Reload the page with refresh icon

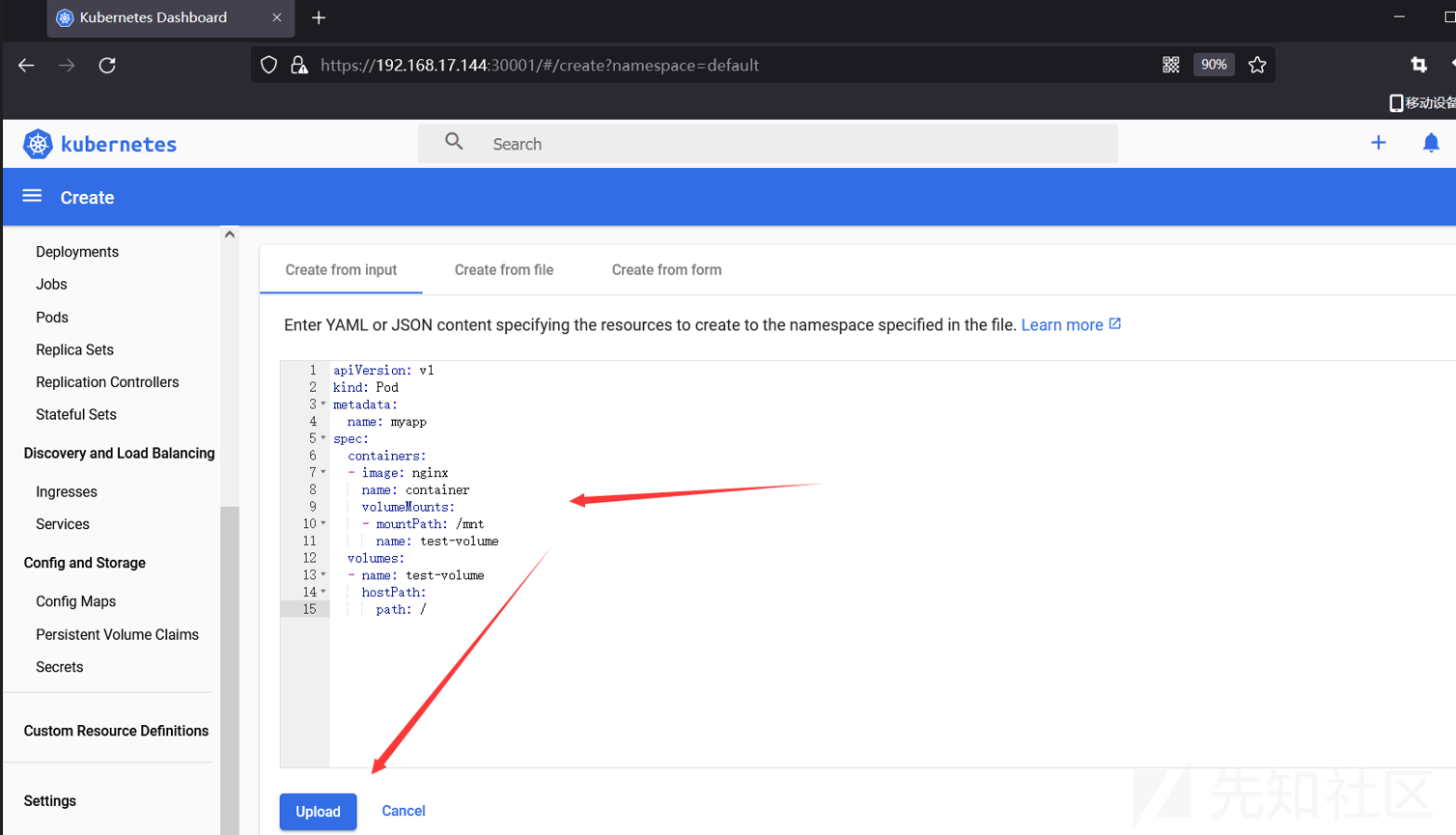coord(107,65)
